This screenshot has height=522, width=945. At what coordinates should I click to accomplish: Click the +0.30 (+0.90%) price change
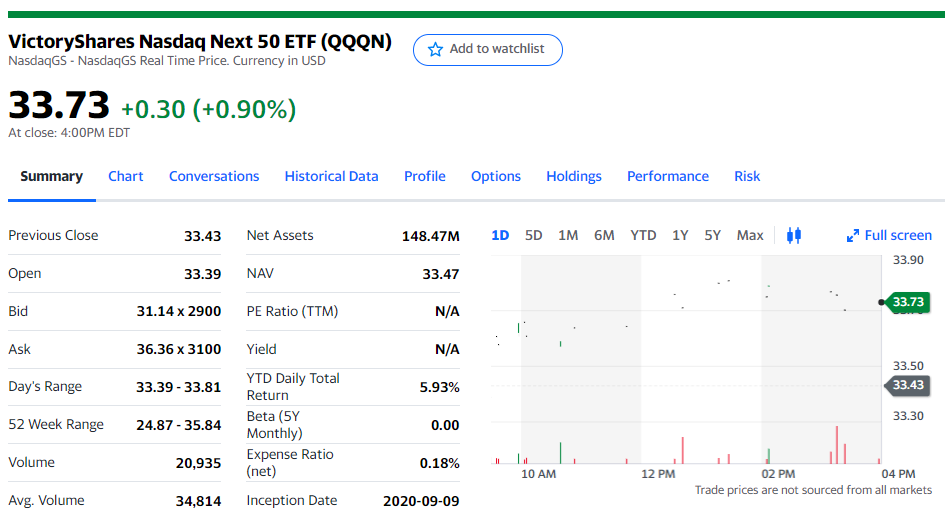pyautogui.click(x=209, y=109)
